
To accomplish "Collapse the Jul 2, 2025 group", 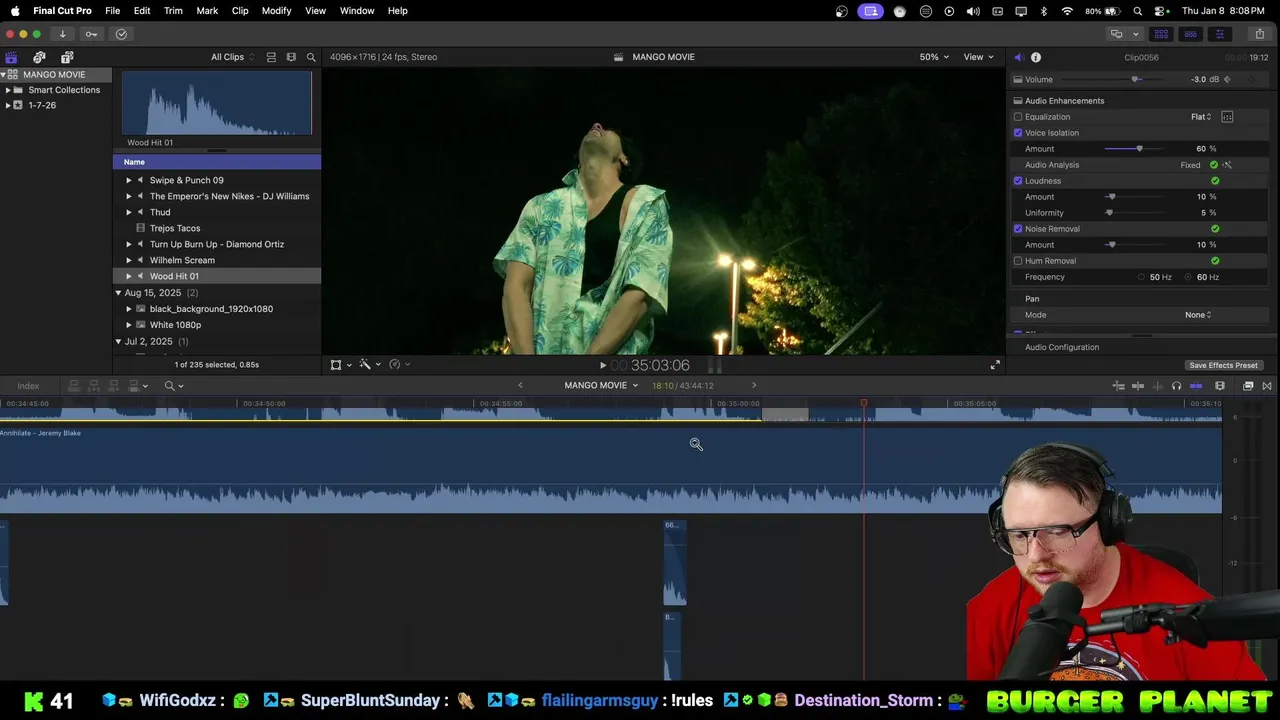I will 118,342.
